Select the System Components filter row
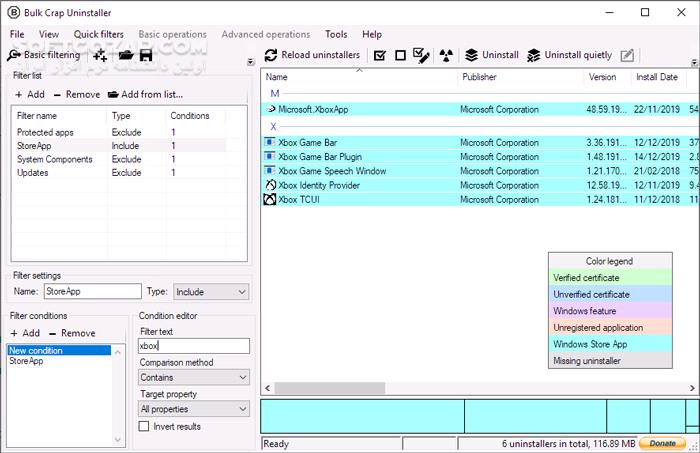The width and height of the screenshot is (700, 453). coord(119,159)
